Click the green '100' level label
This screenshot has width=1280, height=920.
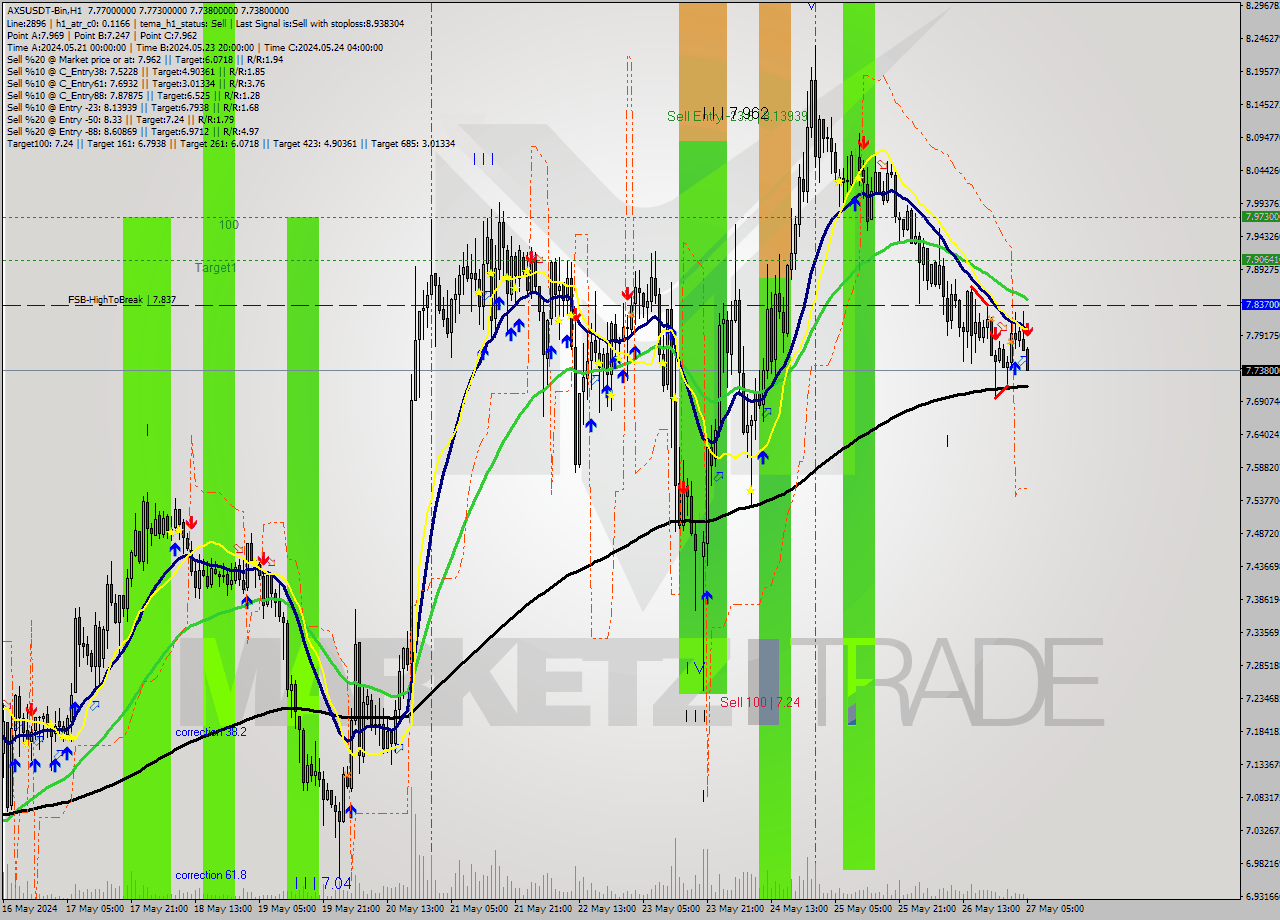point(229,225)
